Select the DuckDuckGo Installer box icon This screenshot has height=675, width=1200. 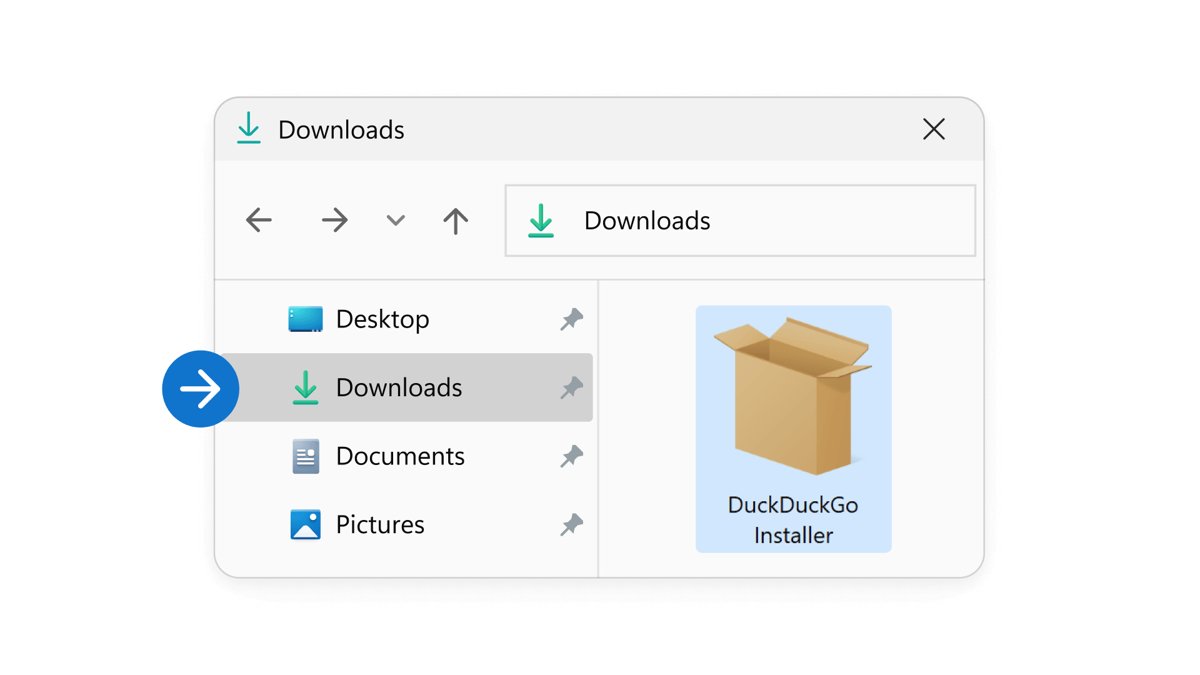793,396
